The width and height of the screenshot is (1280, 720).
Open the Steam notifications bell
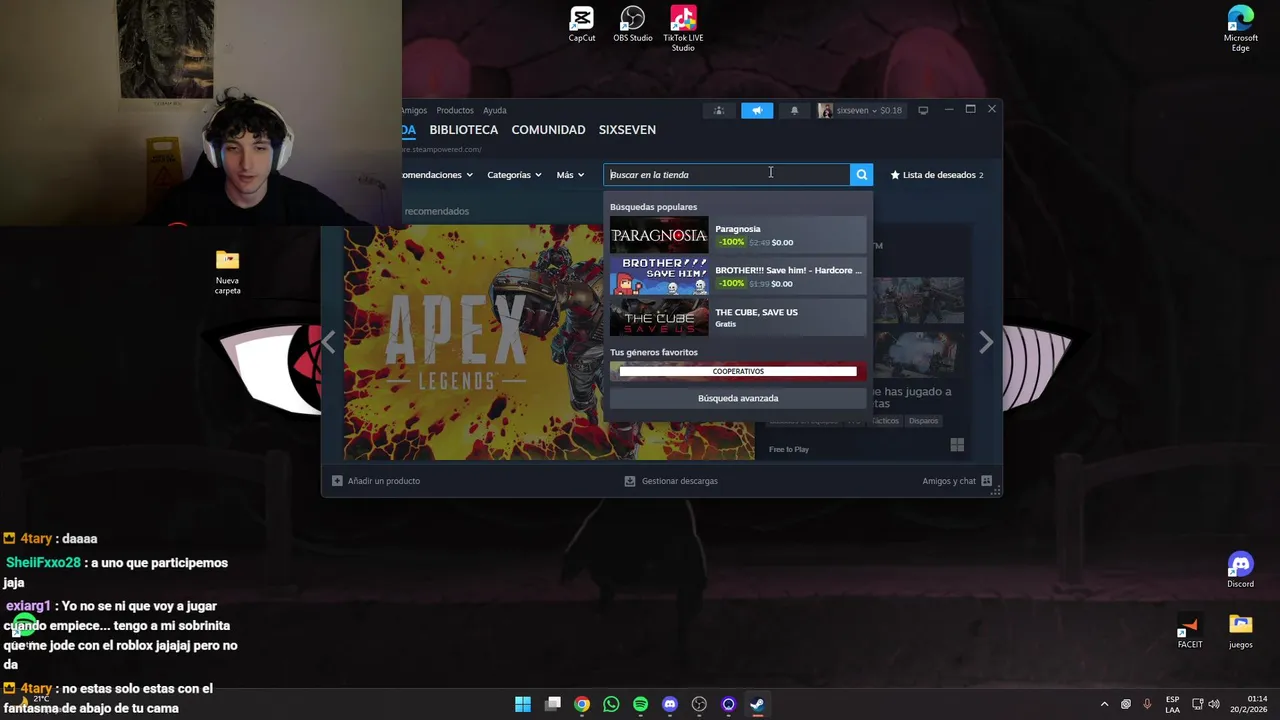click(794, 110)
